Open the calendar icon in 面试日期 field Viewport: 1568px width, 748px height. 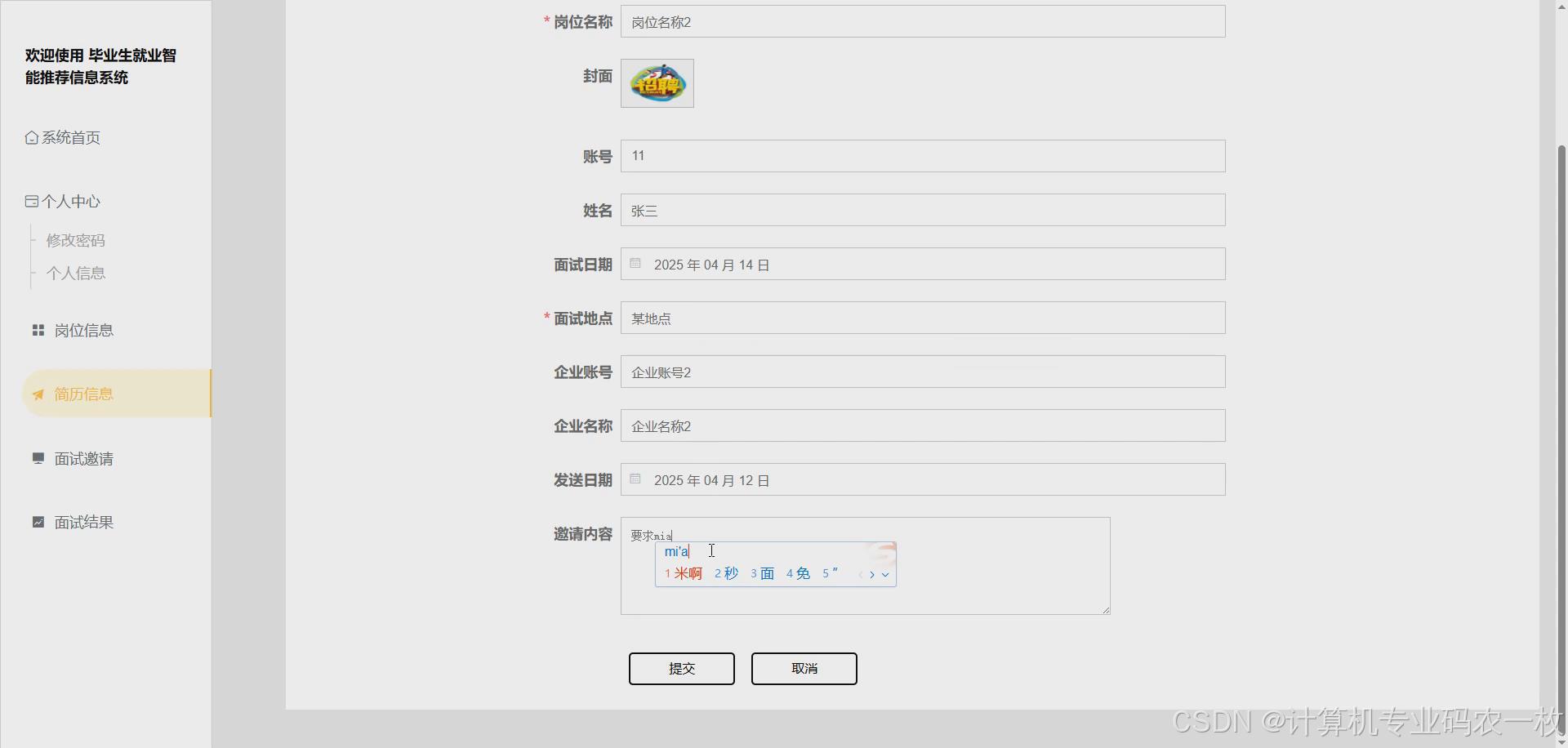(635, 263)
